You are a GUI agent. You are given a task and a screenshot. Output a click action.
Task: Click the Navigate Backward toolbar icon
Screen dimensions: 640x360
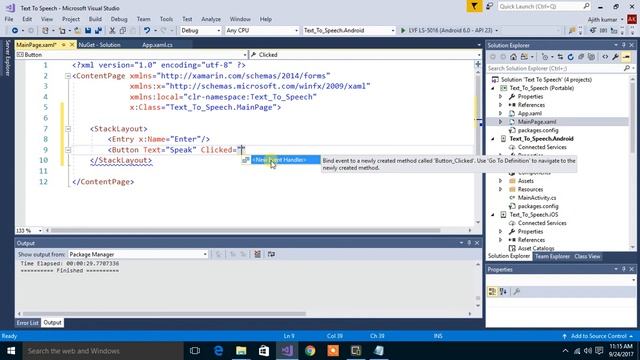pyautogui.click(x=15, y=31)
